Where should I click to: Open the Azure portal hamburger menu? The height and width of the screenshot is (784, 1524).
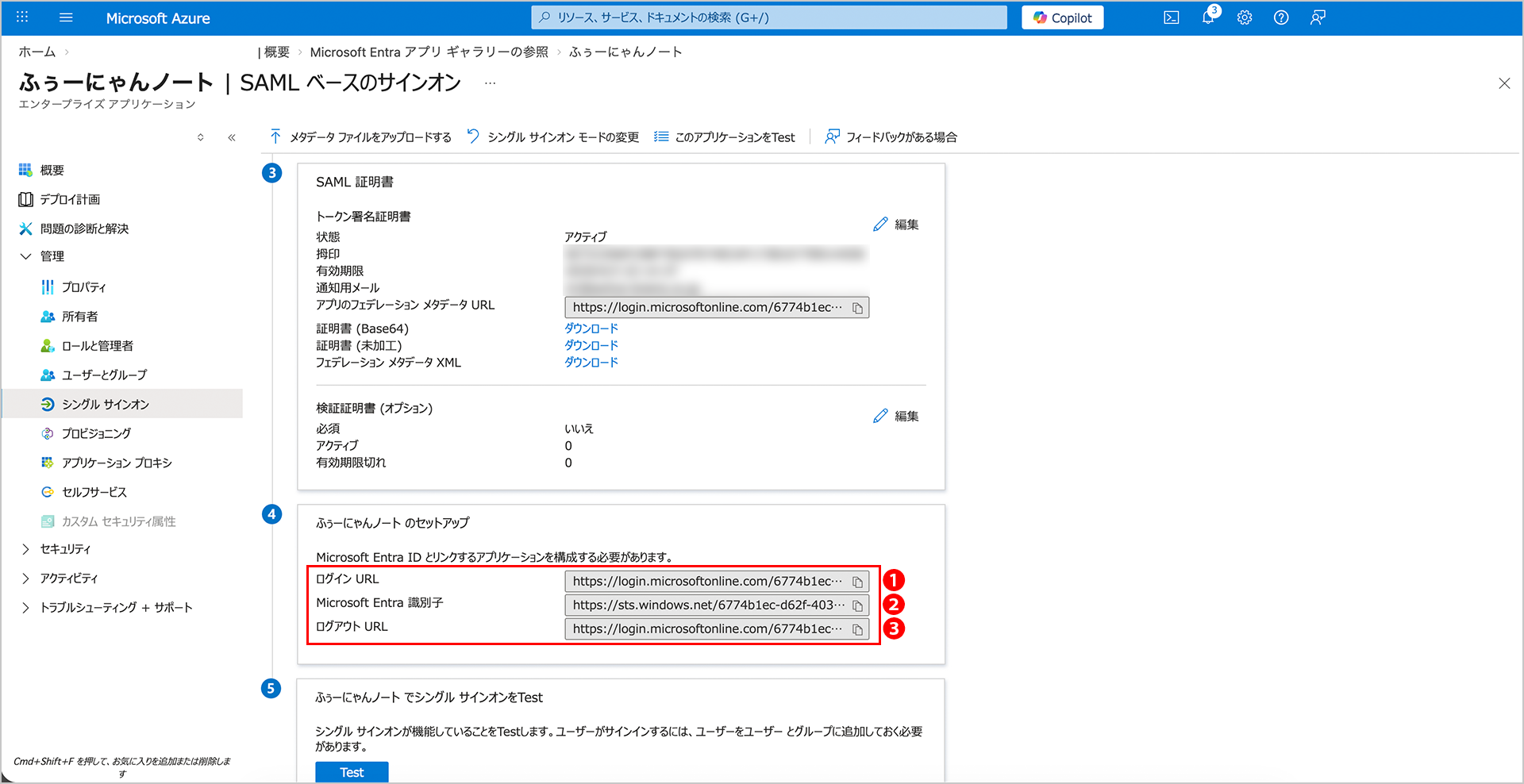click(66, 17)
